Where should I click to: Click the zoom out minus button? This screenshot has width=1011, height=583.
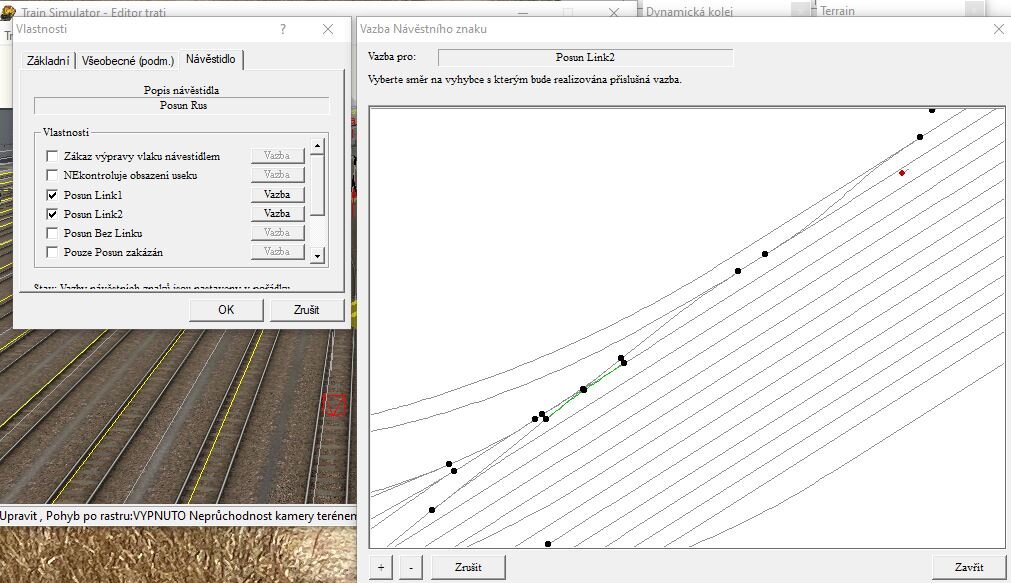coord(411,567)
